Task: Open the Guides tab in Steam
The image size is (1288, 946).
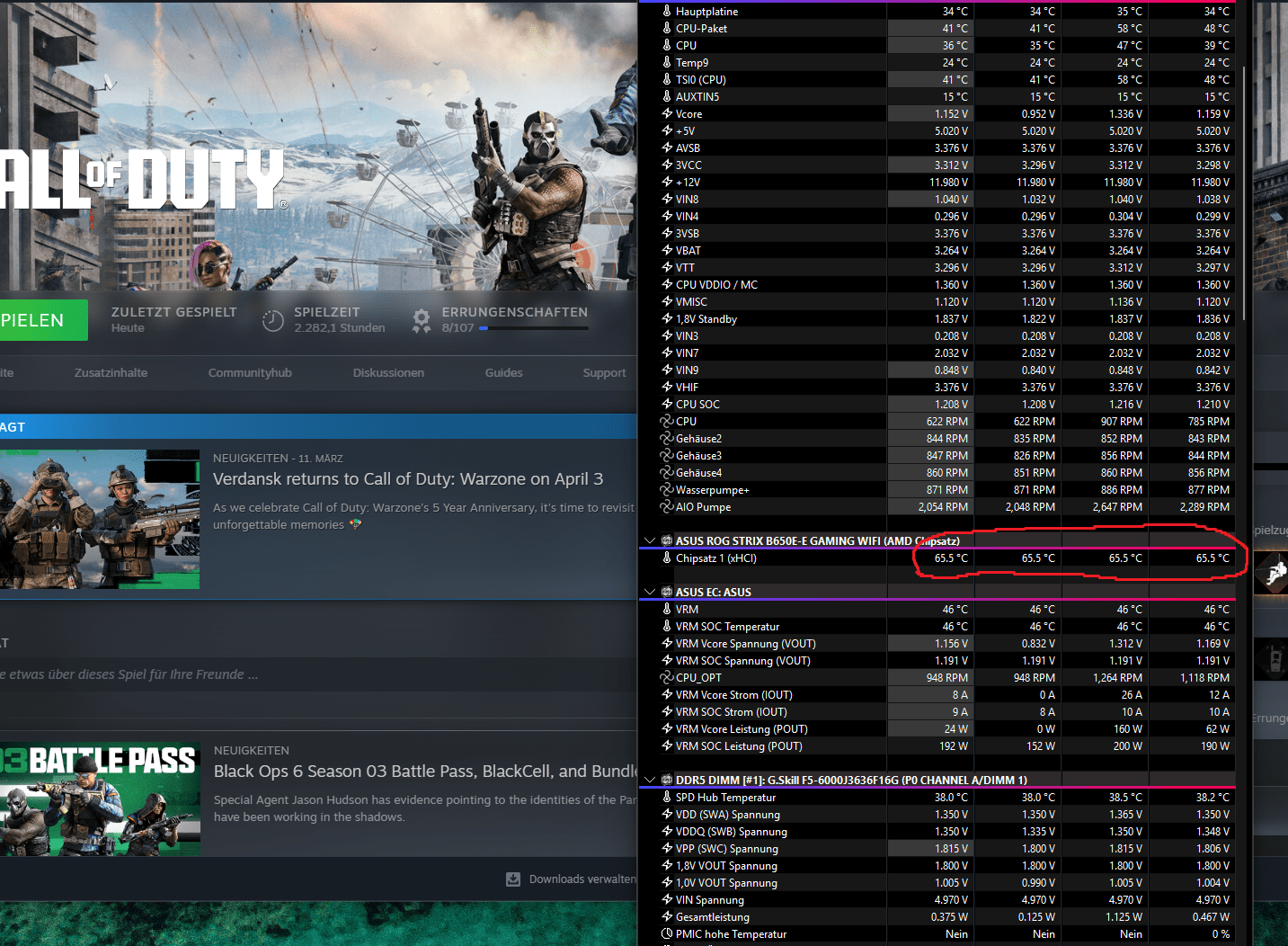Action: [x=503, y=373]
